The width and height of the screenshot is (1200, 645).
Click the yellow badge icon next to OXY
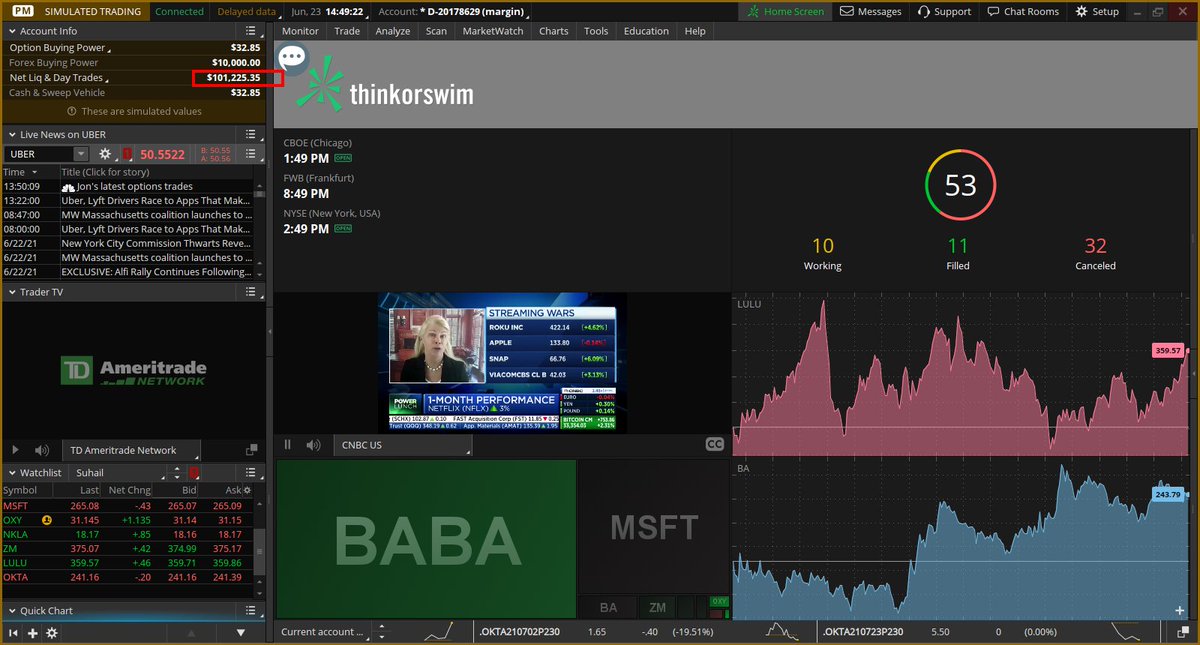tap(46, 520)
